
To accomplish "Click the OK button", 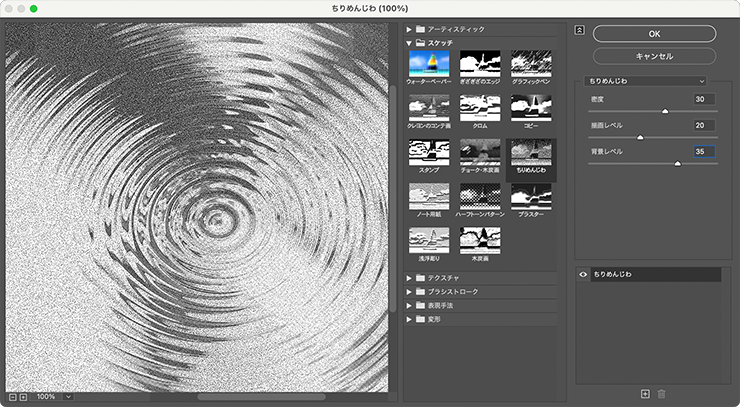I will click(x=654, y=33).
